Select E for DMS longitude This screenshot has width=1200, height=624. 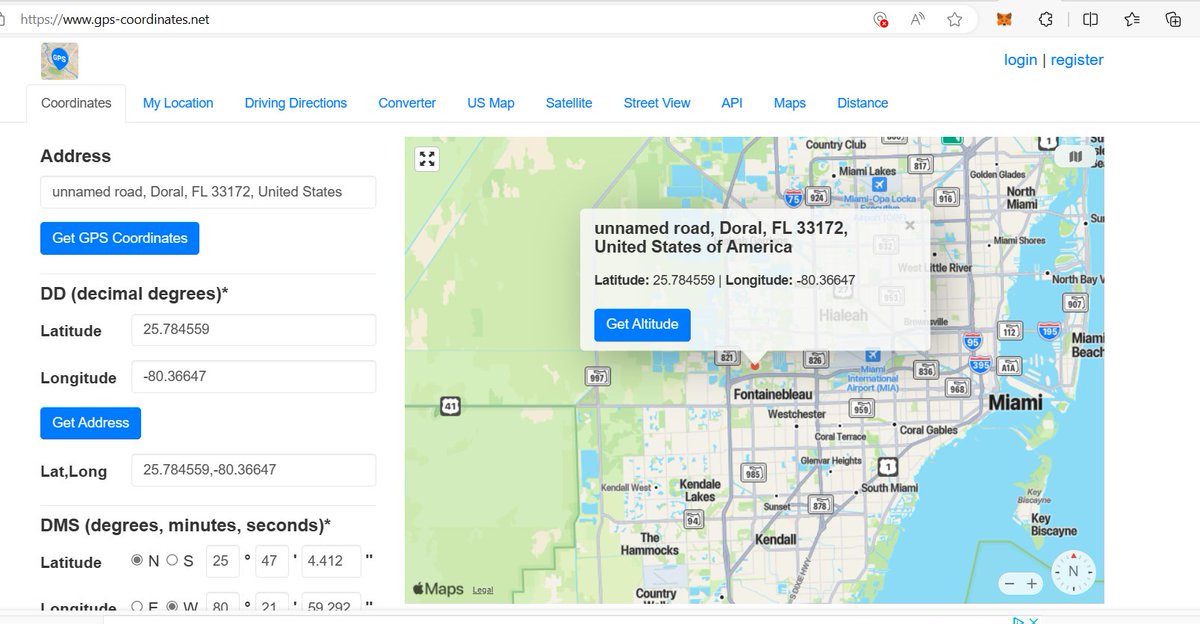point(137,607)
